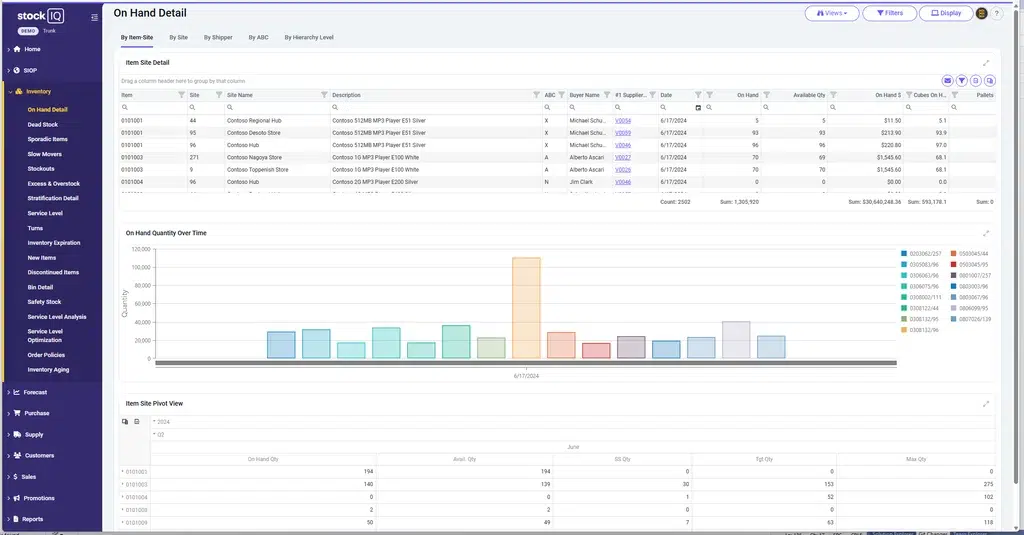Click the stockIQ logo

point(40,16)
